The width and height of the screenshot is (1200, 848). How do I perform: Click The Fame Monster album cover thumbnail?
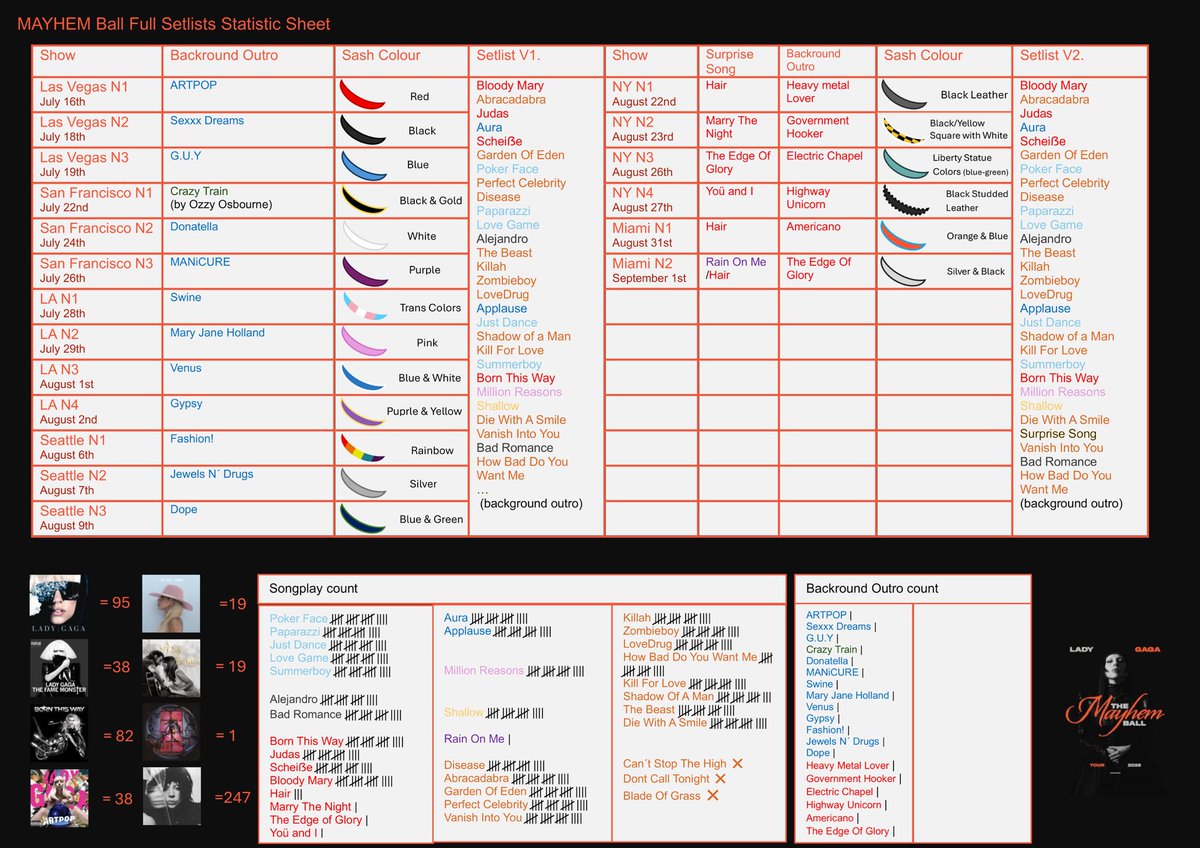coord(58,667)
